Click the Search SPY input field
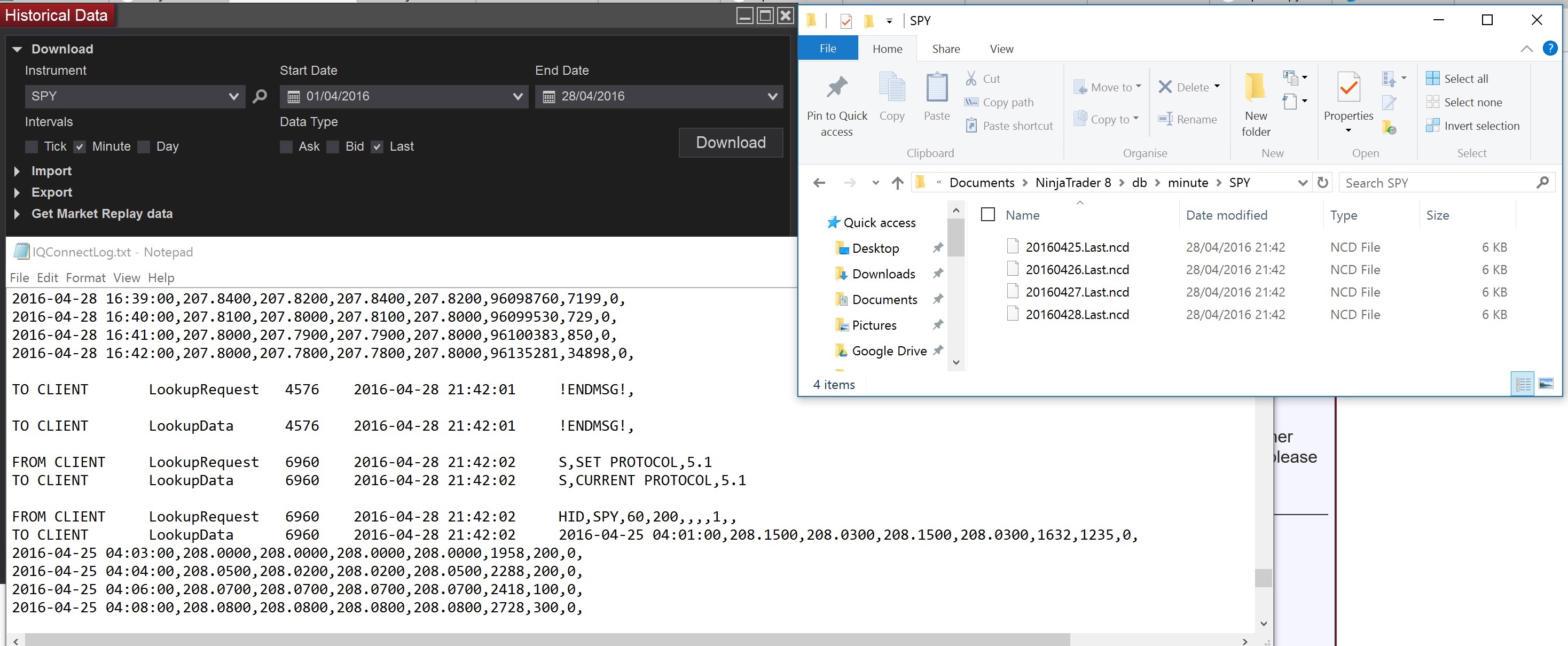The width and height of the screenshot is (1568, 646). click(1437, 183)
